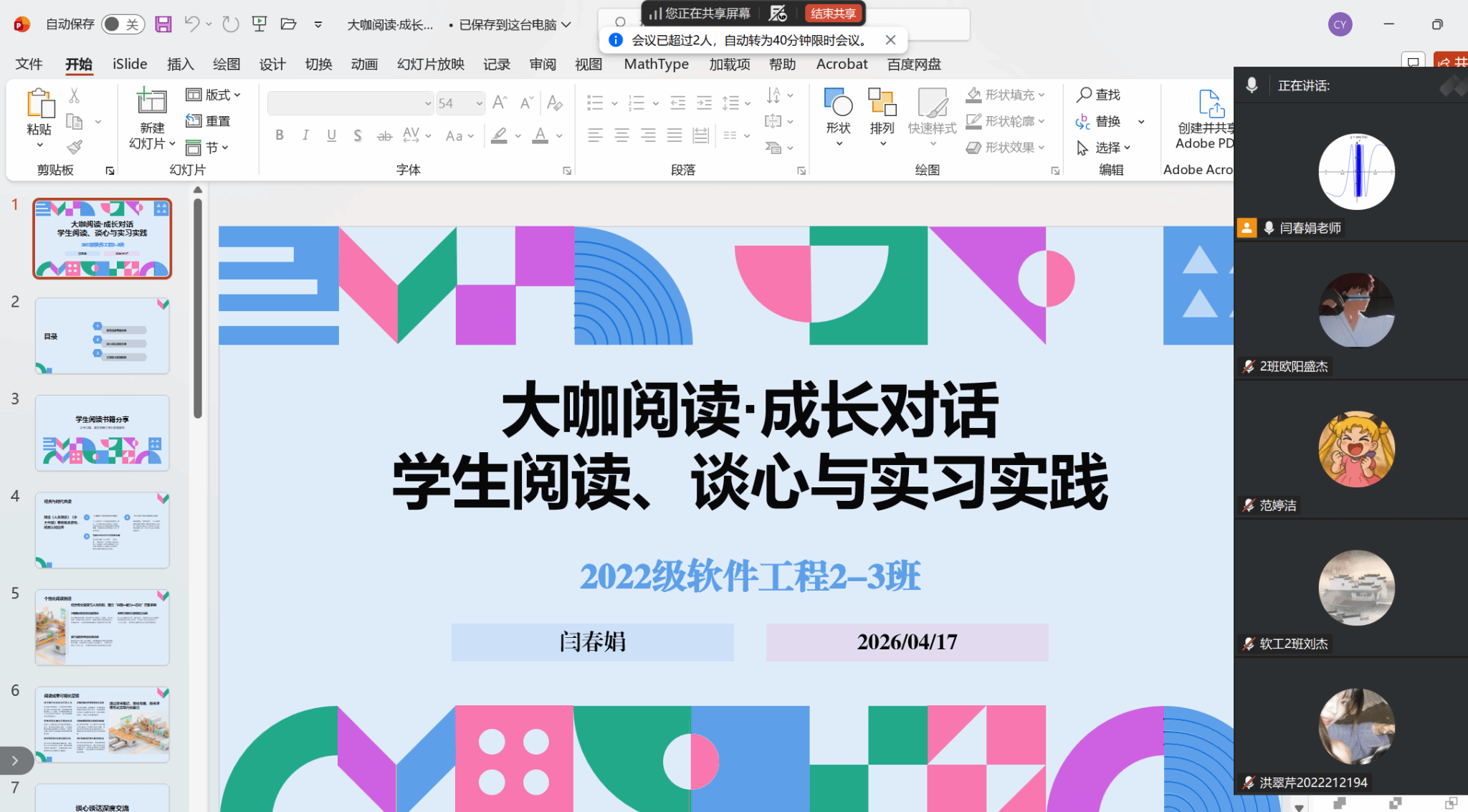Open the font size dropdown
The width and height of the screenshot is (1468, 812).
[479, 104]
